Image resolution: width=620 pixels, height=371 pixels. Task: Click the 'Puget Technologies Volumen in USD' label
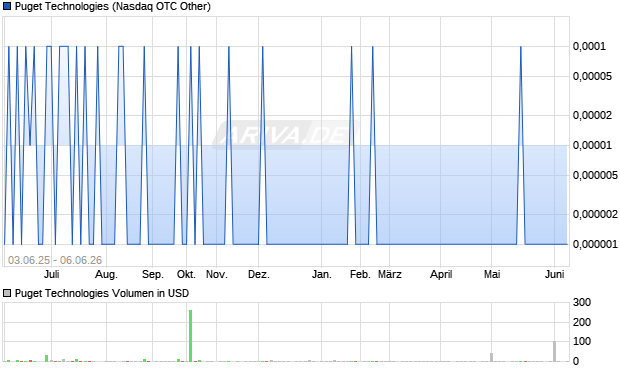pos(102,293)
